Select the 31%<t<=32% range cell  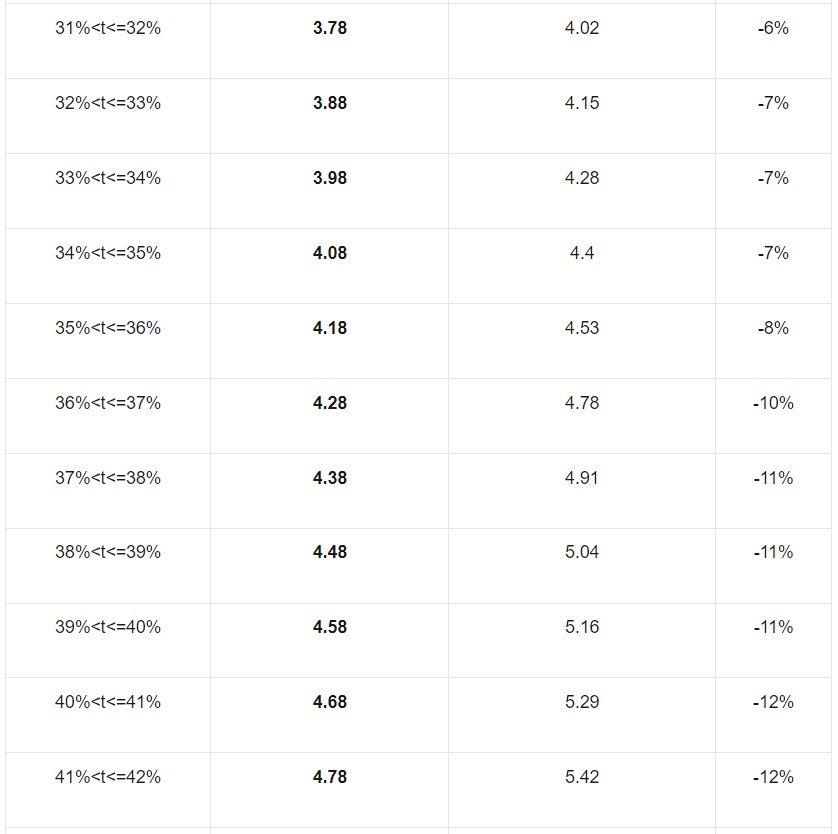[108, 28]
